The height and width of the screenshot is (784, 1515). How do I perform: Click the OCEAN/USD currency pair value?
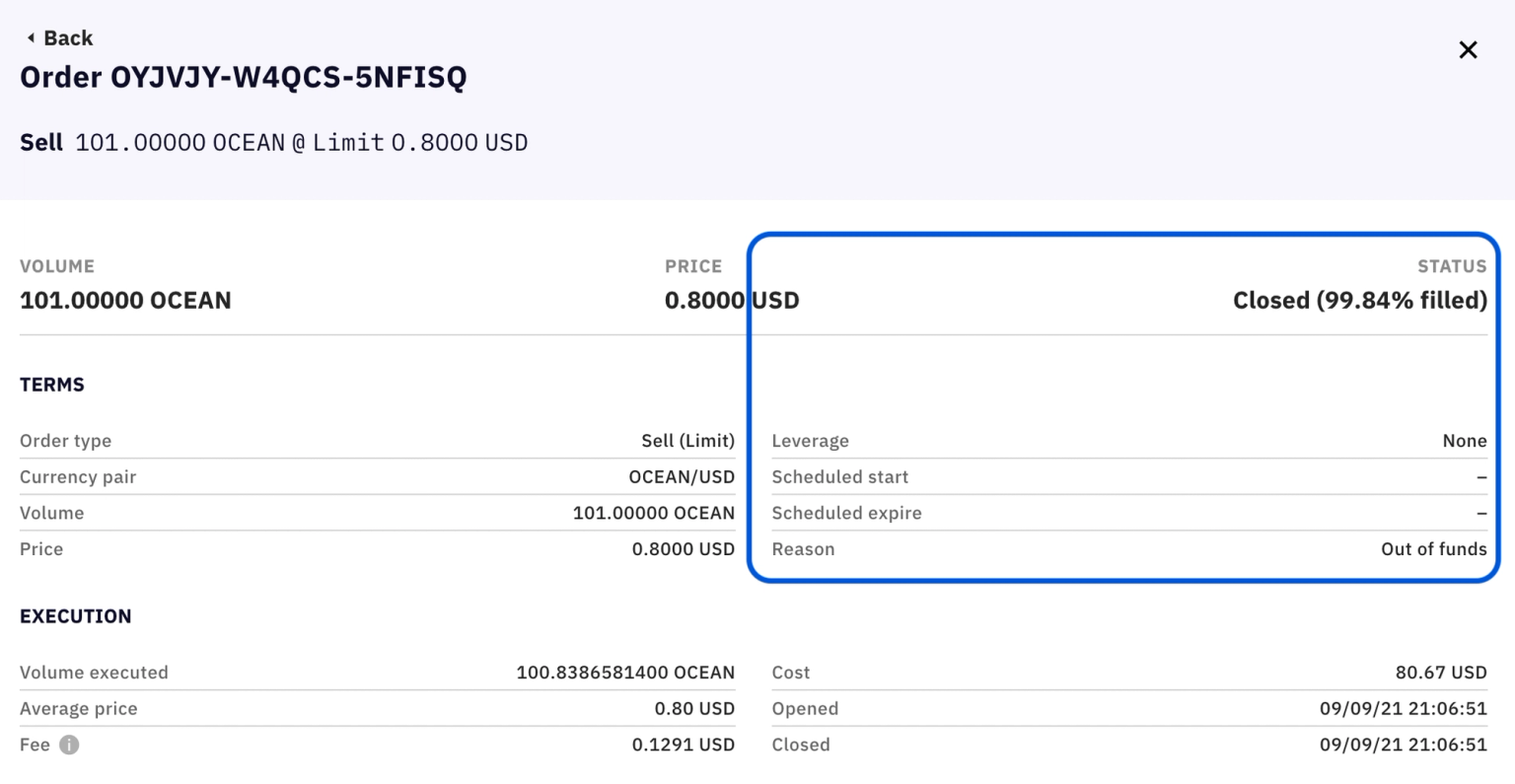[682, 476]
